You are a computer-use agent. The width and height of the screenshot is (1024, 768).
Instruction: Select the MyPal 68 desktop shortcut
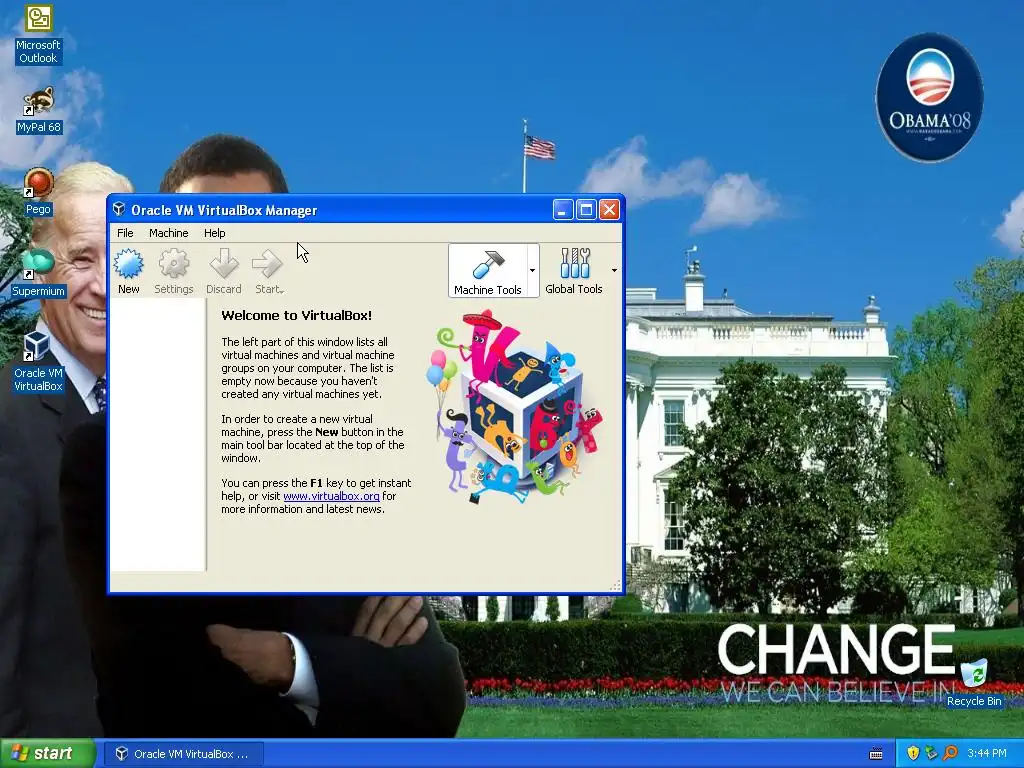[x=39, y=110]
